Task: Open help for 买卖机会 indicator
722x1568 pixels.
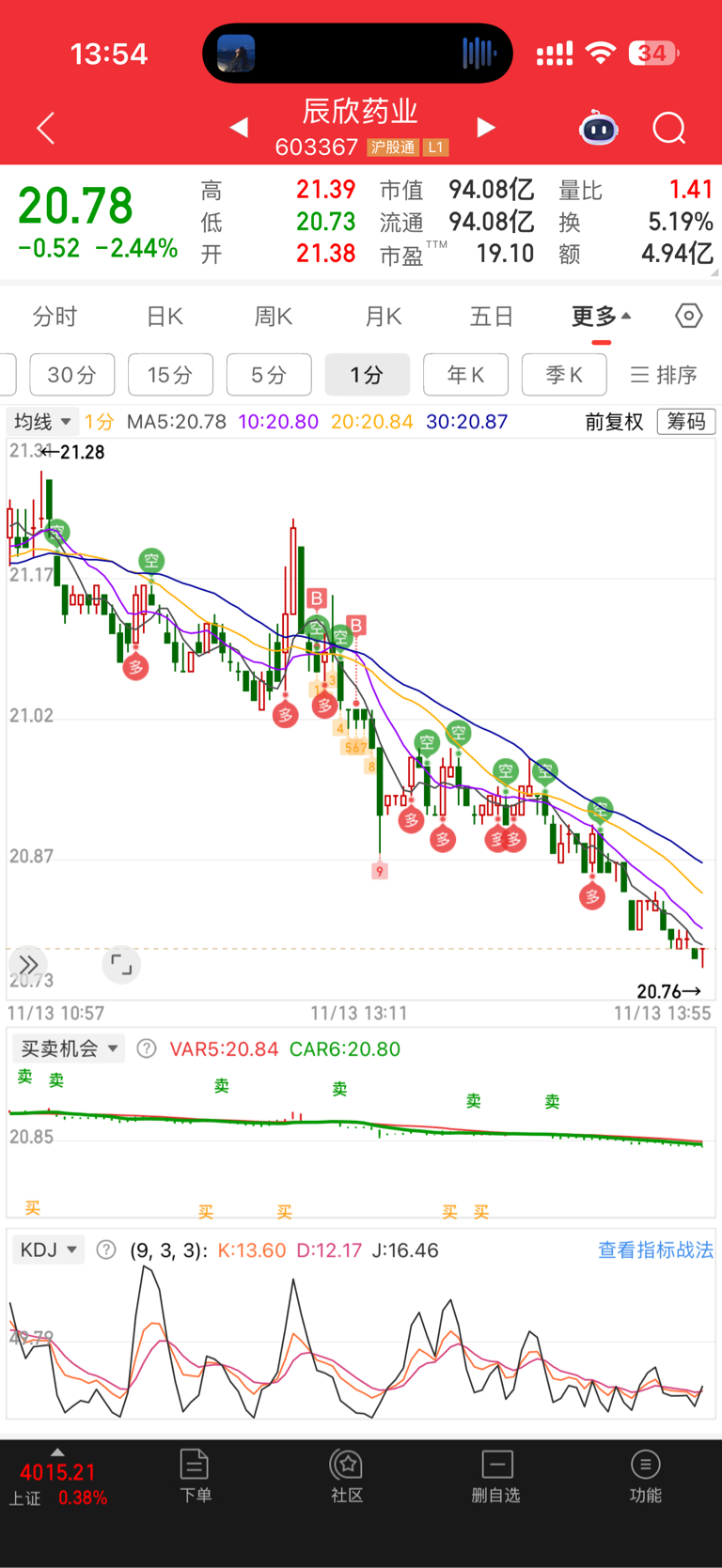Action: coord(147,1048)
